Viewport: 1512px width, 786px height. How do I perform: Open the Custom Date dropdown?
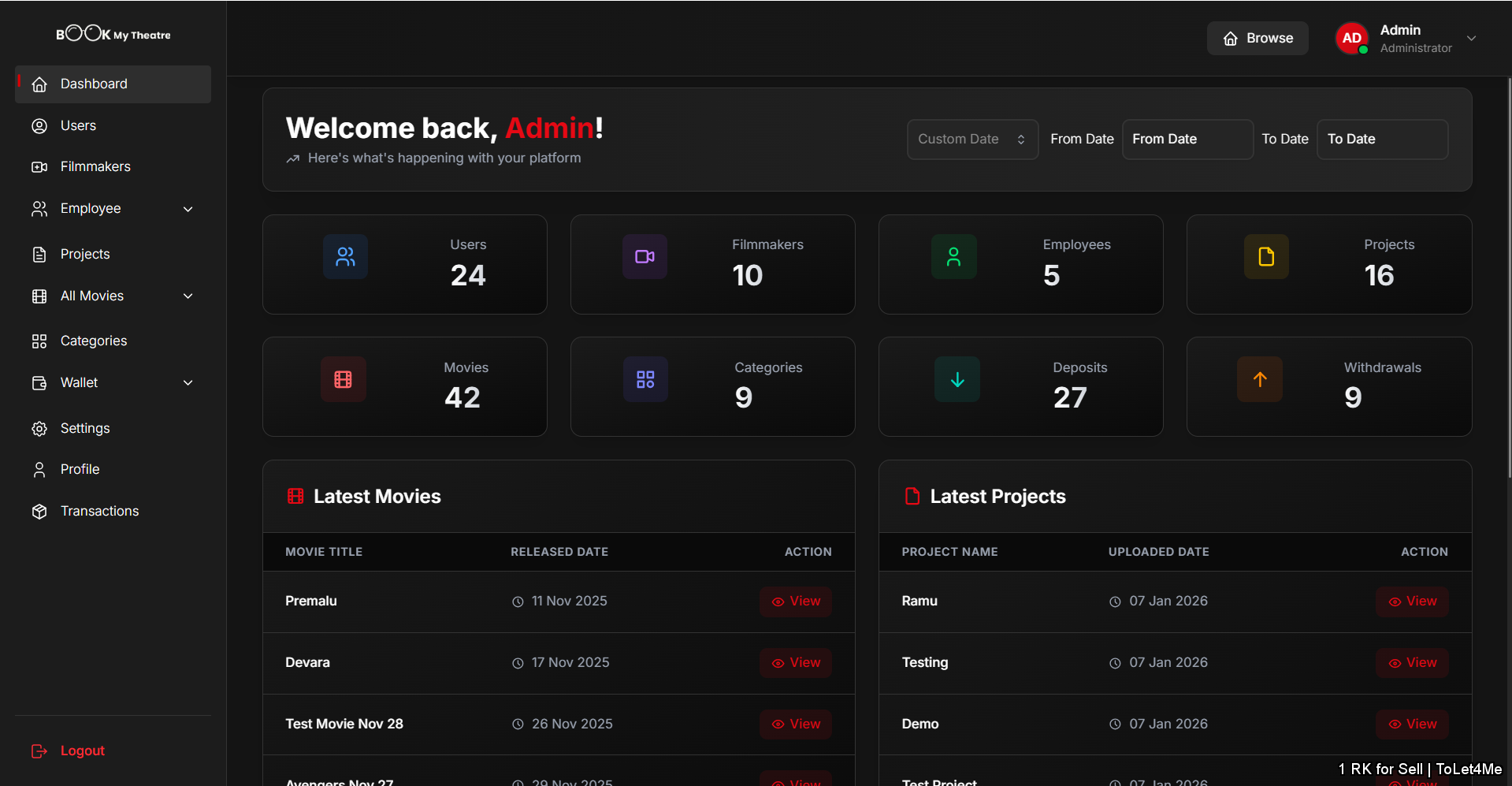[971, 140]
